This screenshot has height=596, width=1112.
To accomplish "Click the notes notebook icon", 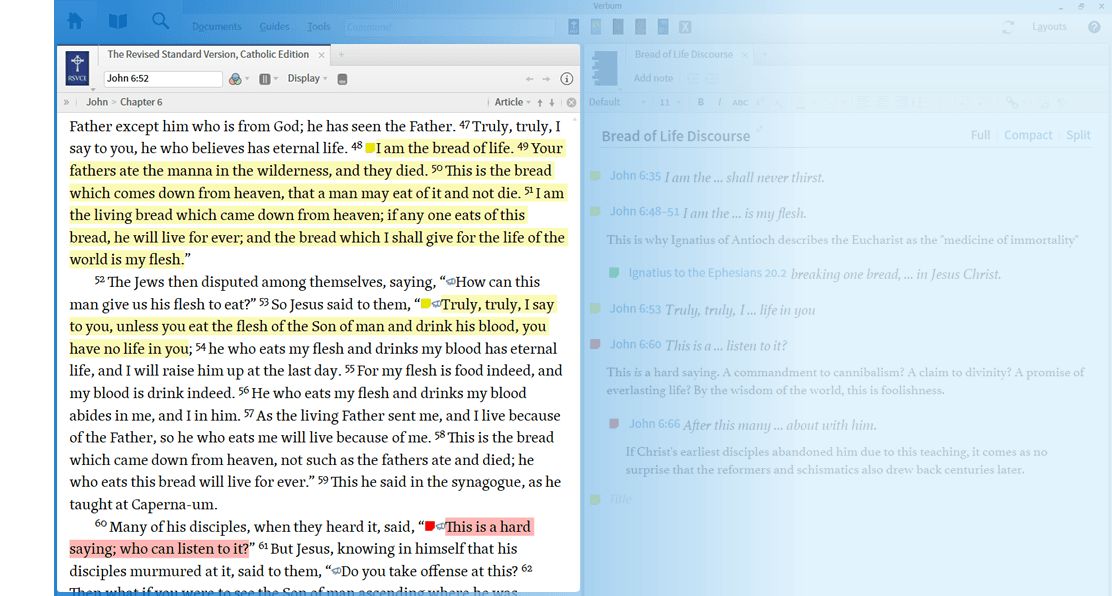I will coord(605,69).
